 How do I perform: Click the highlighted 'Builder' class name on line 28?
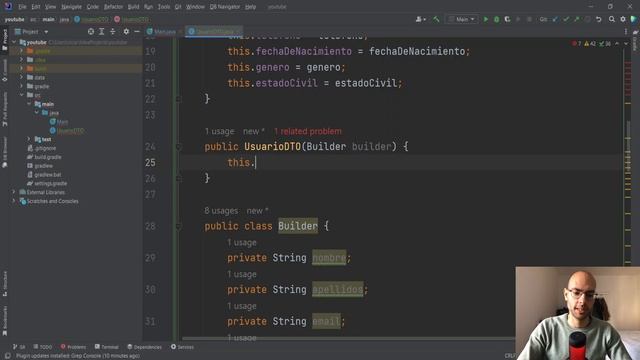click(298, 226)
